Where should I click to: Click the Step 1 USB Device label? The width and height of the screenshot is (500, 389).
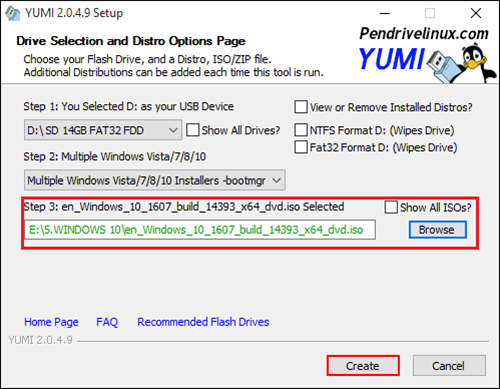(128, 107)
